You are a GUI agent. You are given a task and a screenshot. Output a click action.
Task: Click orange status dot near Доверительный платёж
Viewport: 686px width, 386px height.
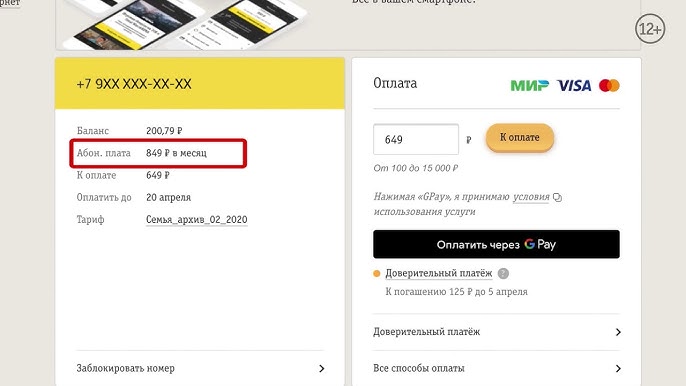(377, 274)
